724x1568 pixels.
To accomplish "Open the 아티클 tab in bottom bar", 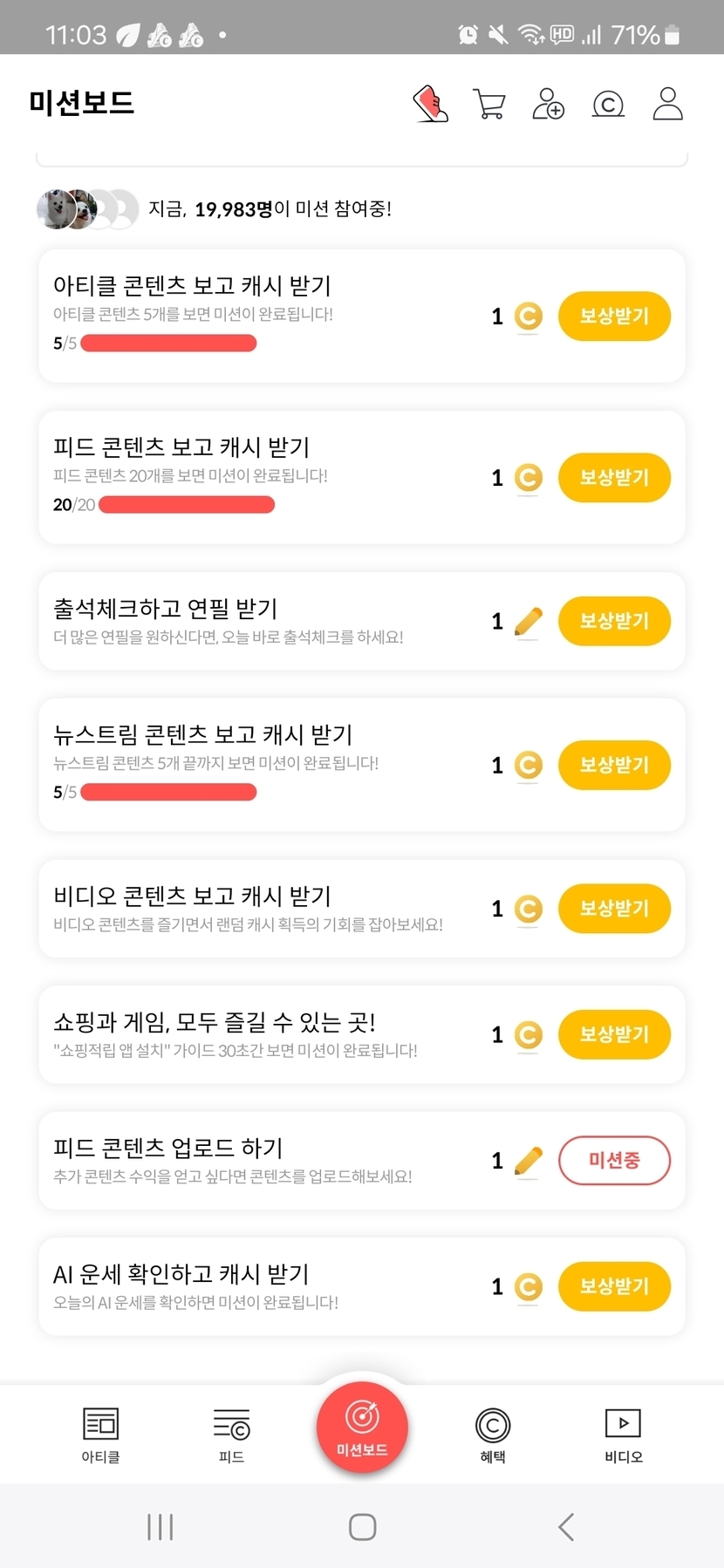I will tap(100, 1435).
